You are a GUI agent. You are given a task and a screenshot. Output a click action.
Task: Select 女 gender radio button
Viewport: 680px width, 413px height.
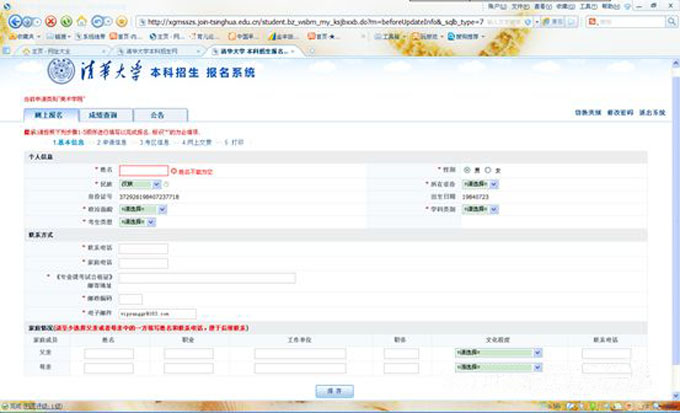[x=488, y=170]
